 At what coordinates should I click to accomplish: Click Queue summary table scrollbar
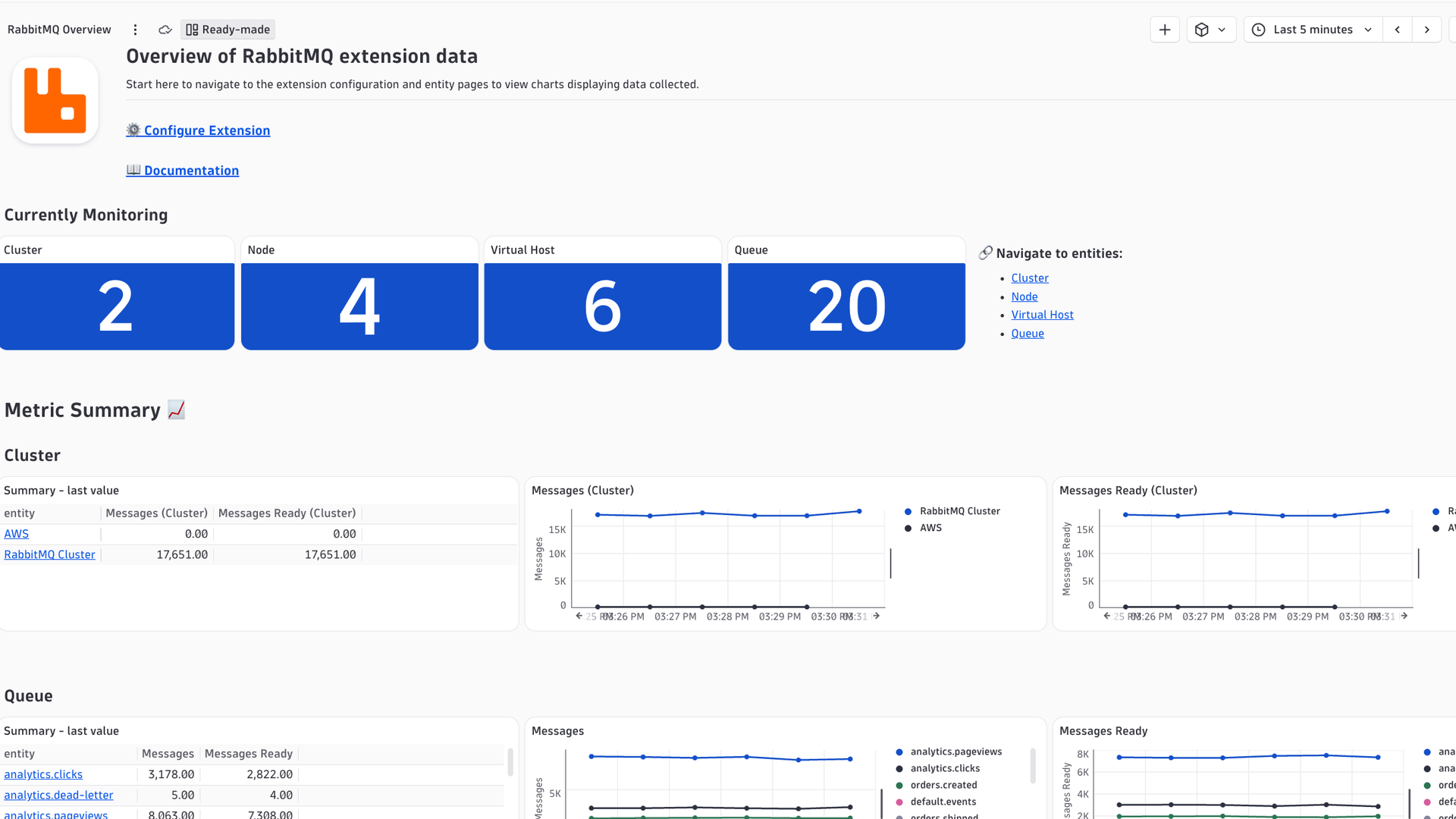tap(510, 762)
